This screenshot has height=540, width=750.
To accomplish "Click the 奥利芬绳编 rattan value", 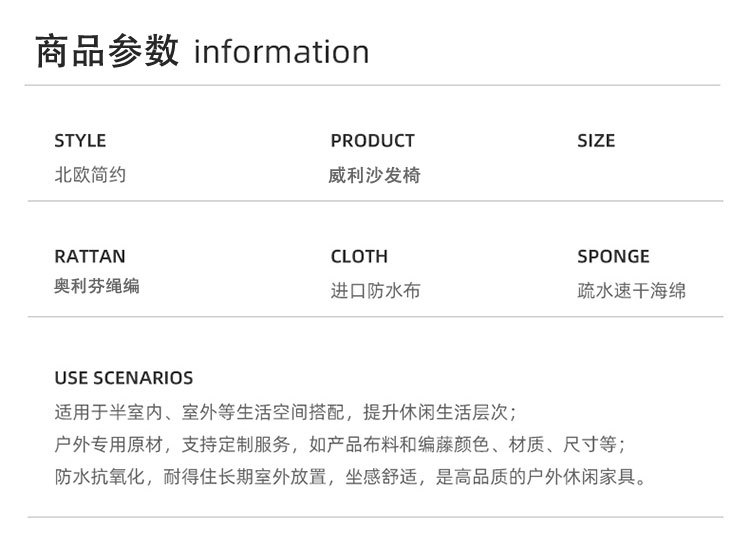I will [x=97, y=287].
